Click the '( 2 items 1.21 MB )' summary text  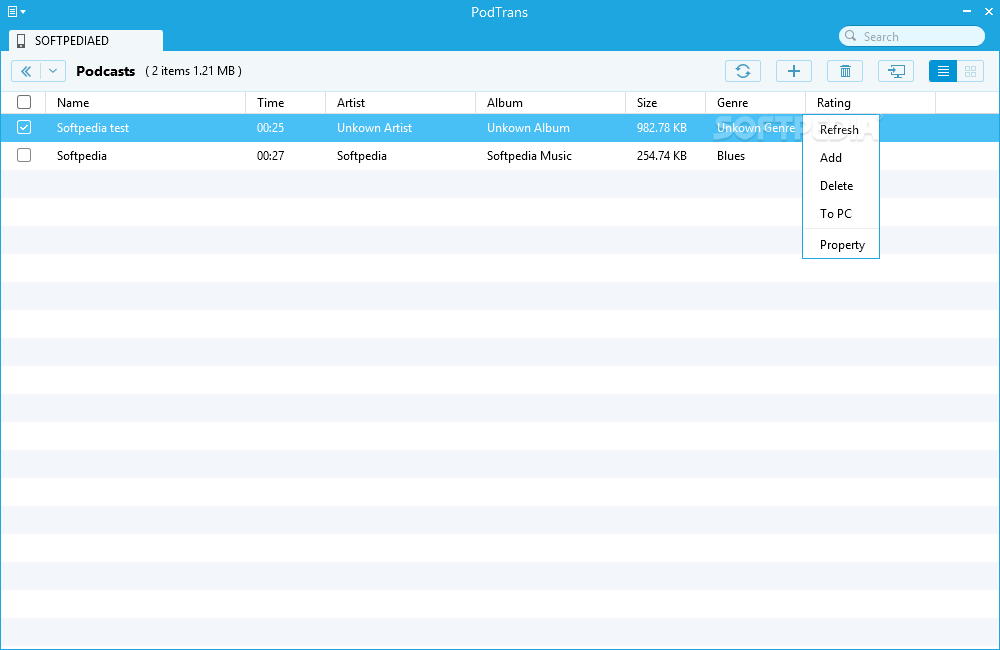coord(193,71)
